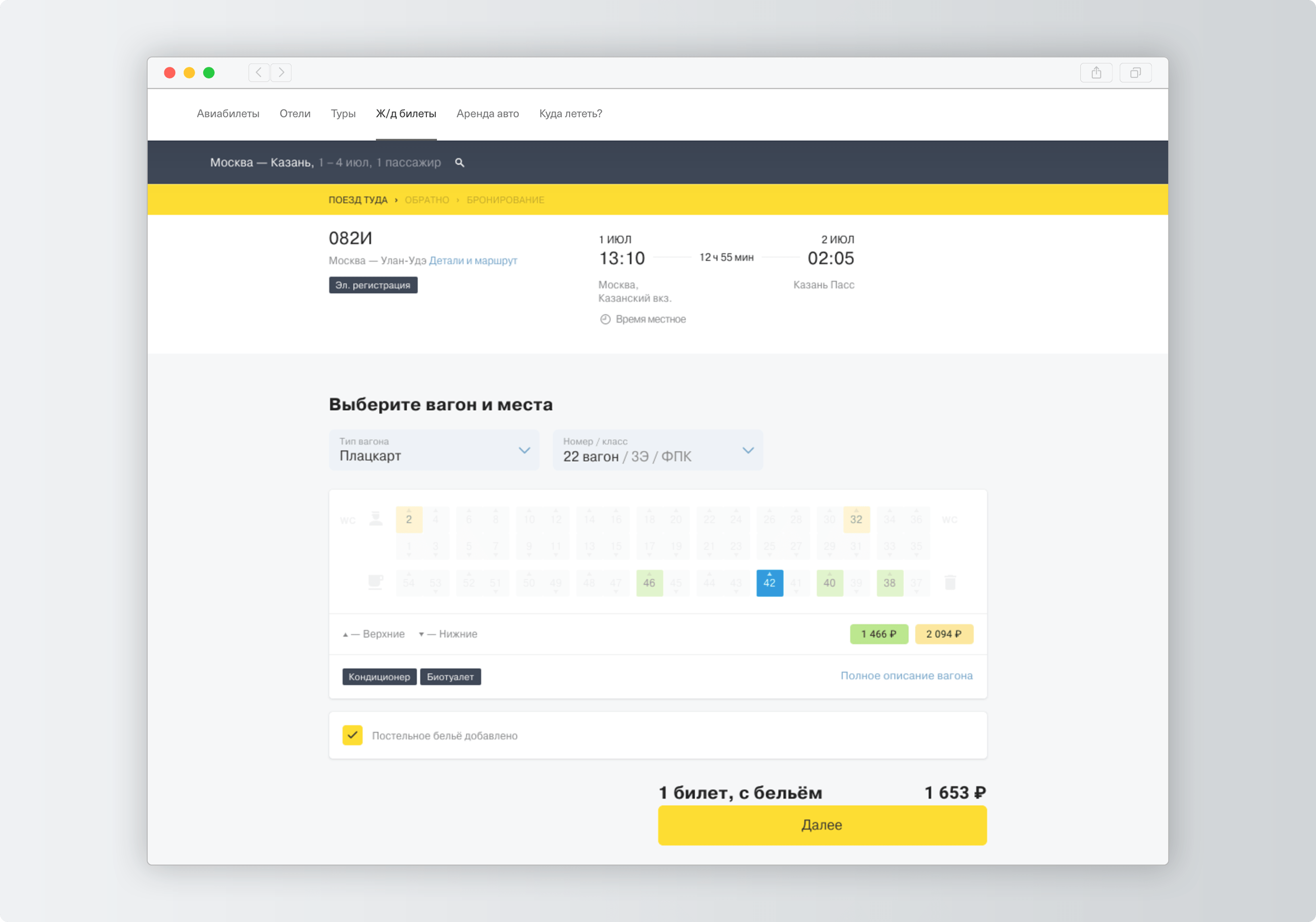Click the clock icon near Время местное
This screenshot has height=922, width=1316.
click(x=605, y=319)
